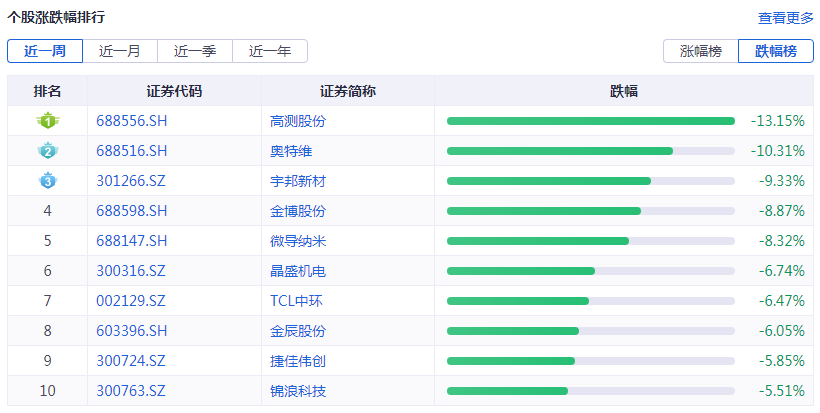Toggle to the 跌幅榜 ranking
This screenshot has width=820, height=413.
click(x=776, y=51)
